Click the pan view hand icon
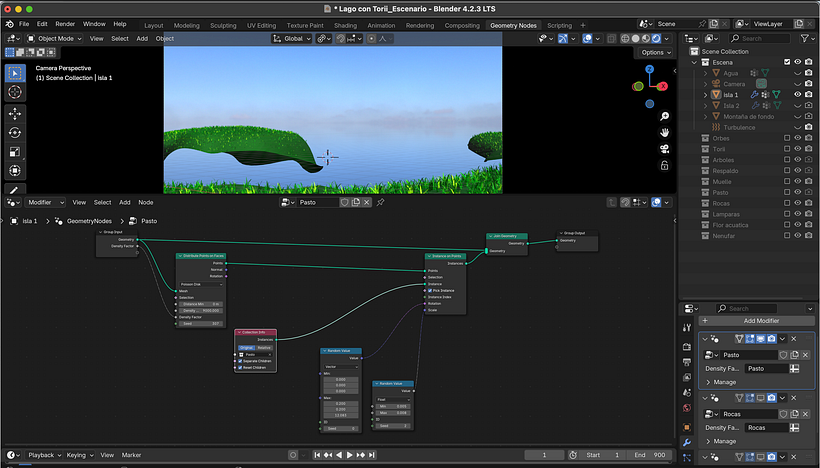 [x=665, y=132]
